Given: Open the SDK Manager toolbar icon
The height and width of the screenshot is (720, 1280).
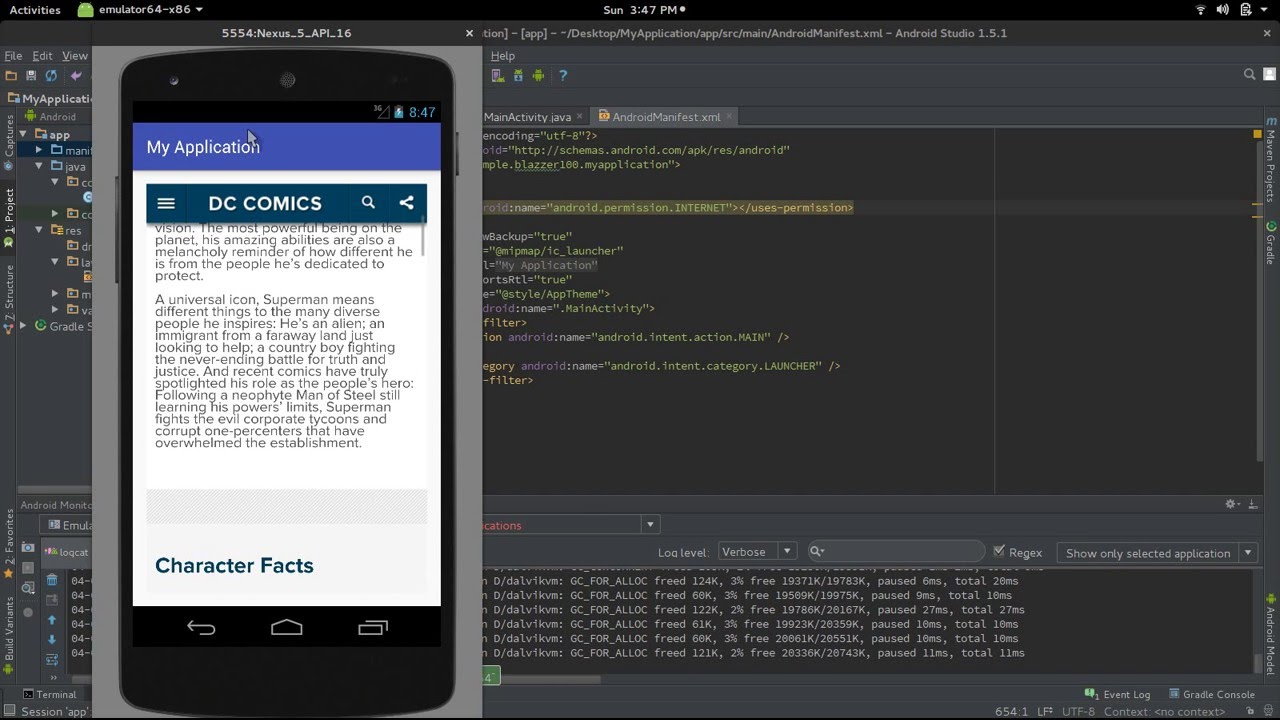Looking at the screenshot, I should point(518,75).
